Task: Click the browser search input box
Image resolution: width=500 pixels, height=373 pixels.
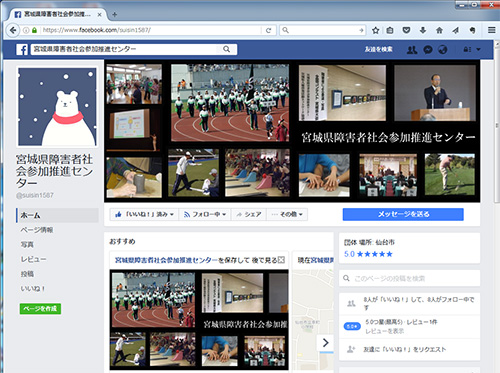Action: click(323, 30)
